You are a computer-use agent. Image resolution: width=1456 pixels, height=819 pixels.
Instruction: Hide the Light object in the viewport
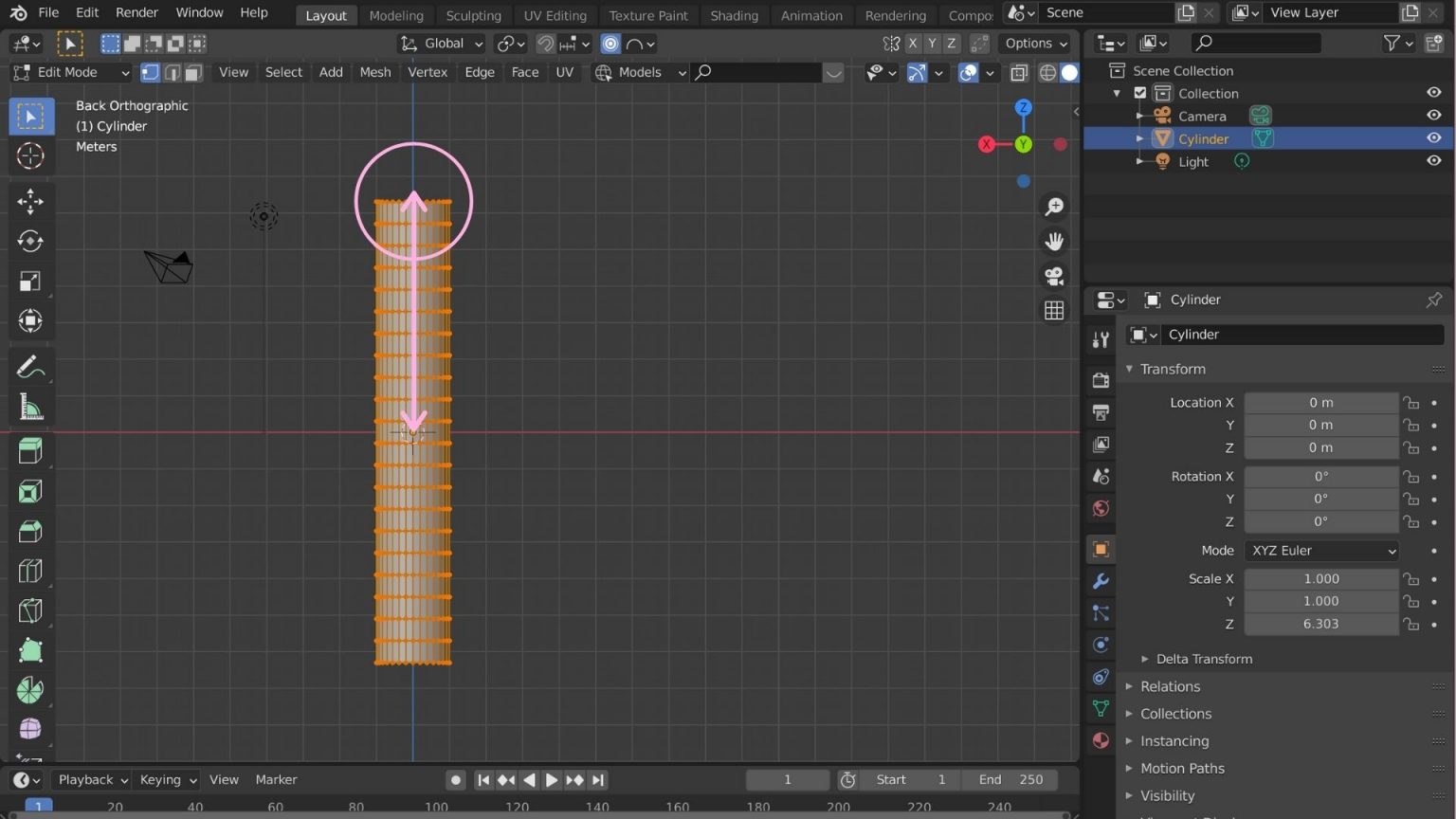click(1434, 160)
